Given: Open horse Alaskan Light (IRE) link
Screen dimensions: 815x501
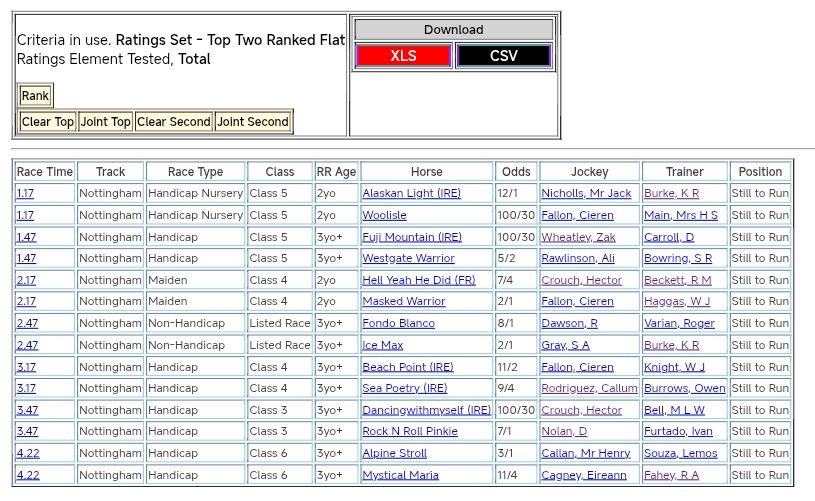Looking at the screenshot, I should click(x=412, y=194).
